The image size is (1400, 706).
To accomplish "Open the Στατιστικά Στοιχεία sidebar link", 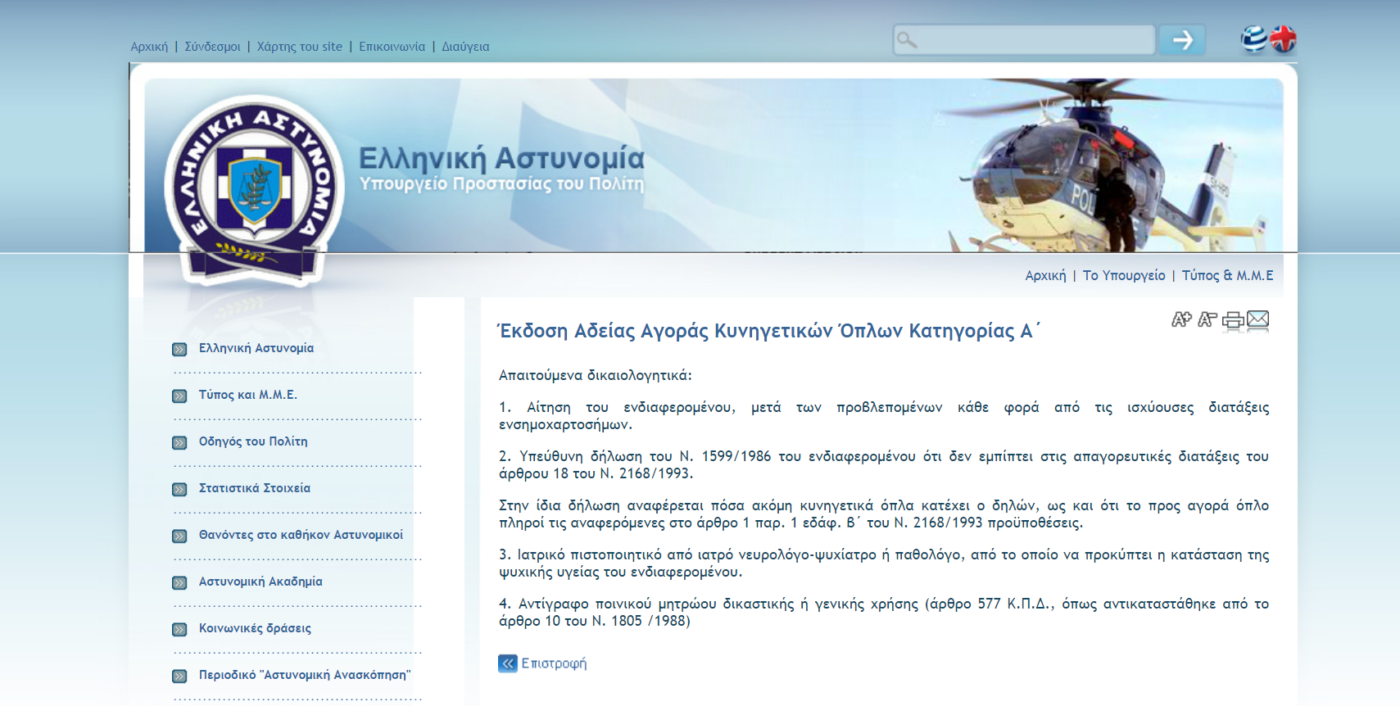I will point(254,488).
